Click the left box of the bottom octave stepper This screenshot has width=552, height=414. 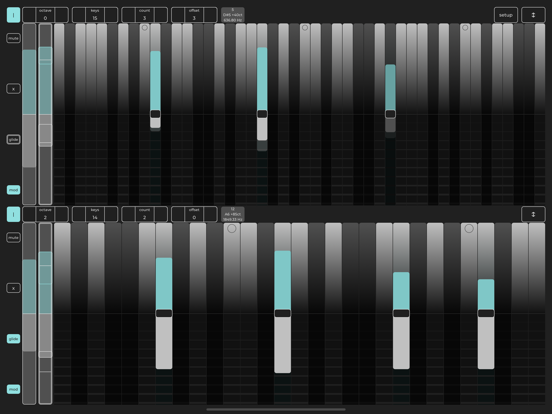coord(29,214)
